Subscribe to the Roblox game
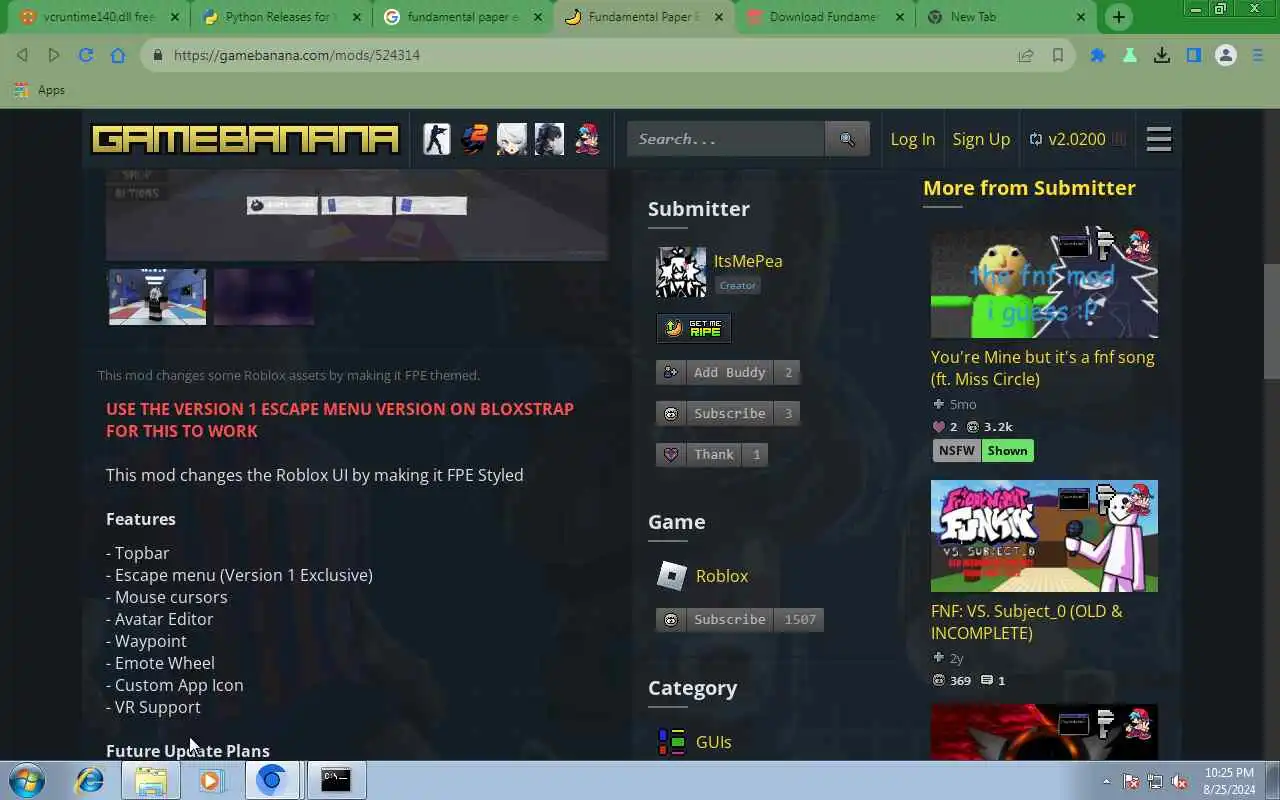Screen dimensions: 1280x800 [741, 619]
